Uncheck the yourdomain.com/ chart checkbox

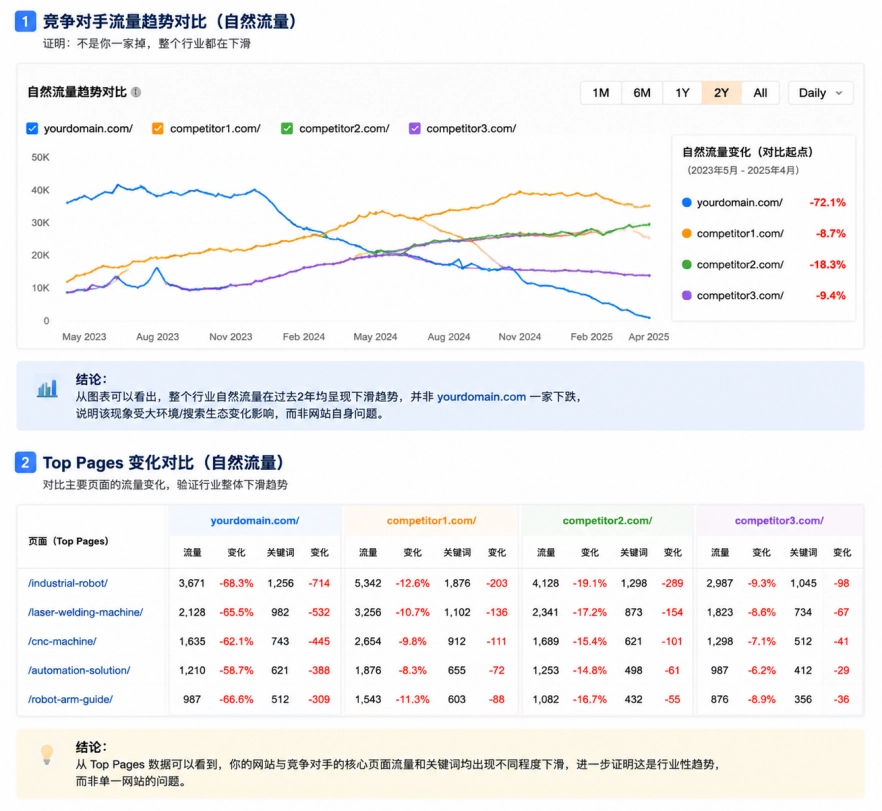[32, 128]
